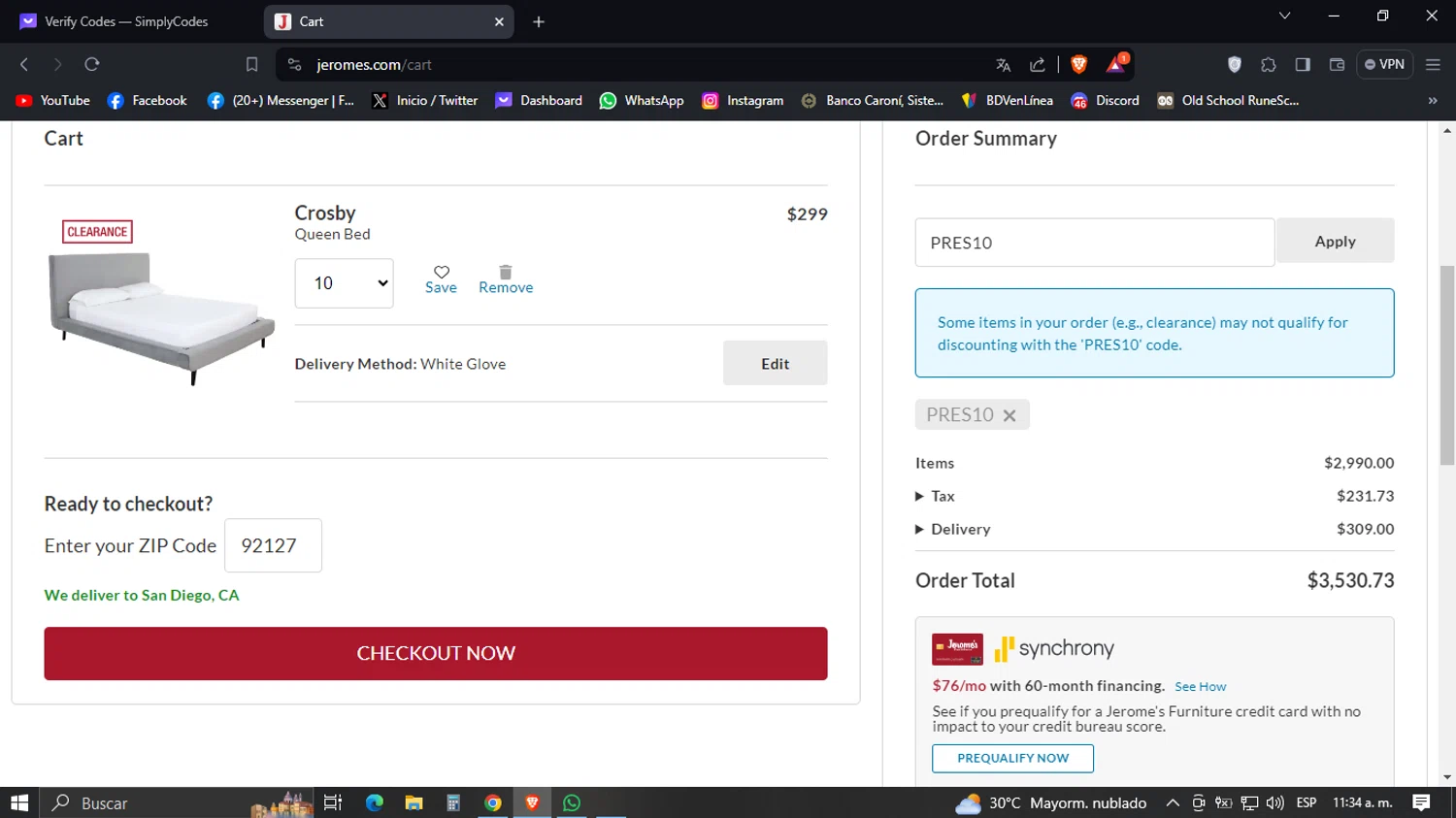Select the Cart browser tab

pyautogui.click(x=388, y=21)
